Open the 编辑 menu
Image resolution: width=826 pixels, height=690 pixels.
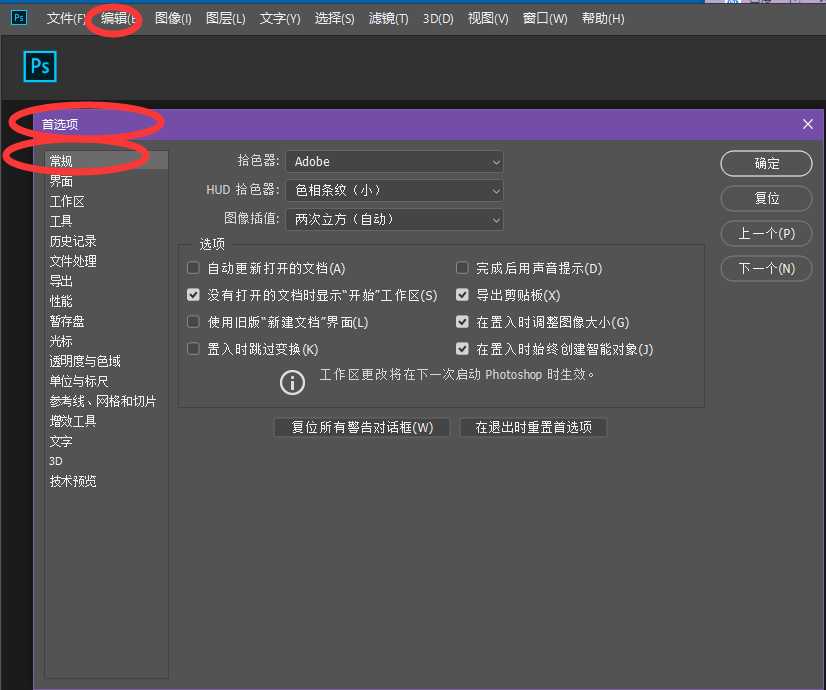[119, 18]
